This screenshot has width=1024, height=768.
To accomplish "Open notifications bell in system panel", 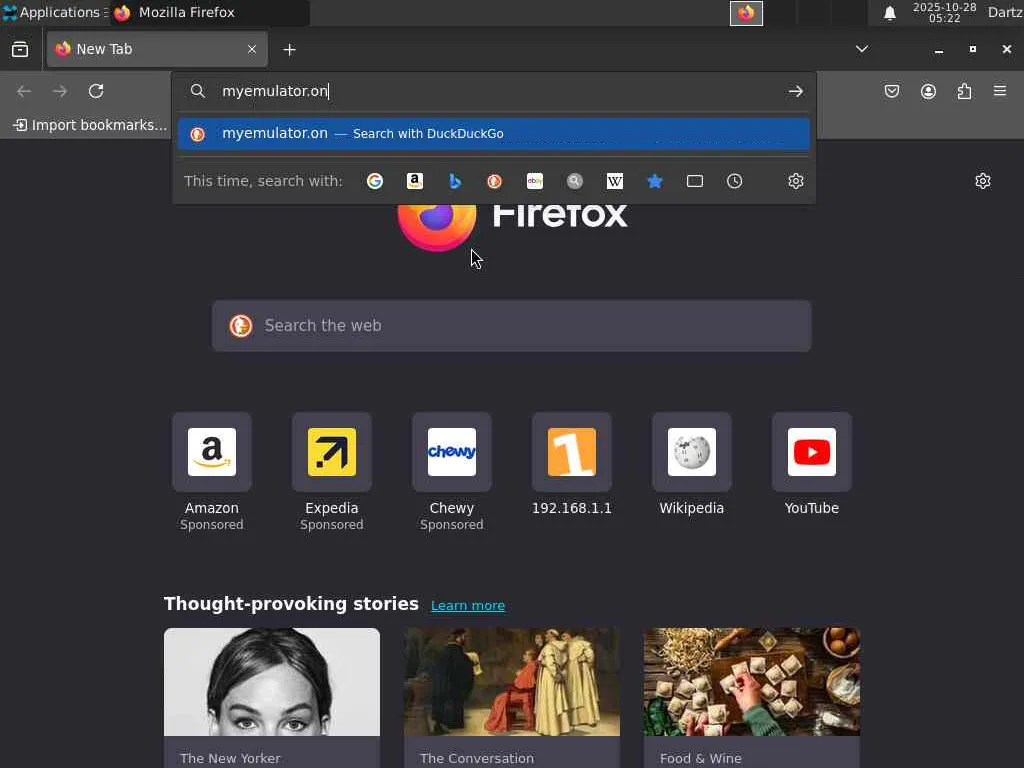I will 889,13.
